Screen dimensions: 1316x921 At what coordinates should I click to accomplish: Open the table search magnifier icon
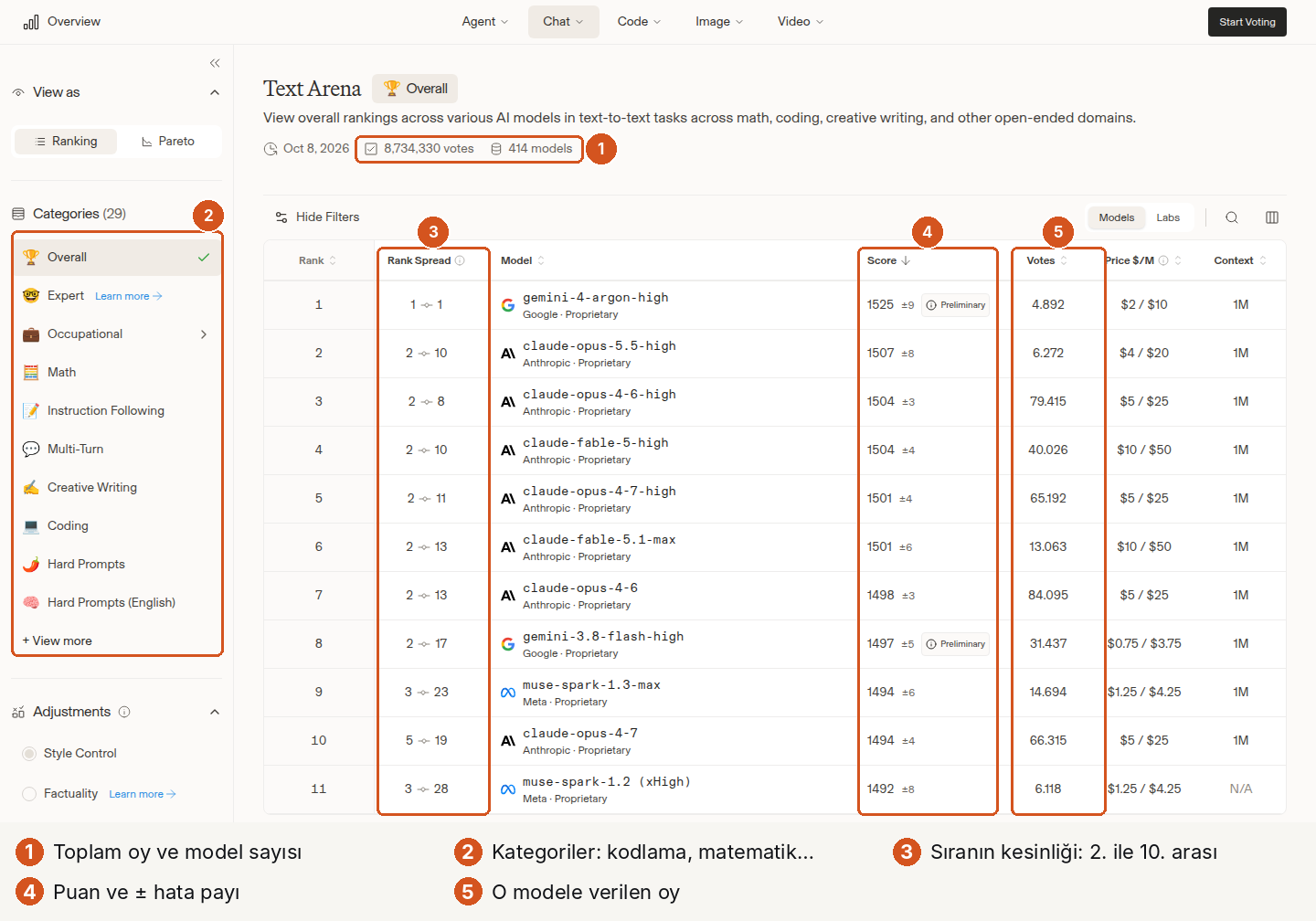pyautogui.click(x=1232, y=217)
